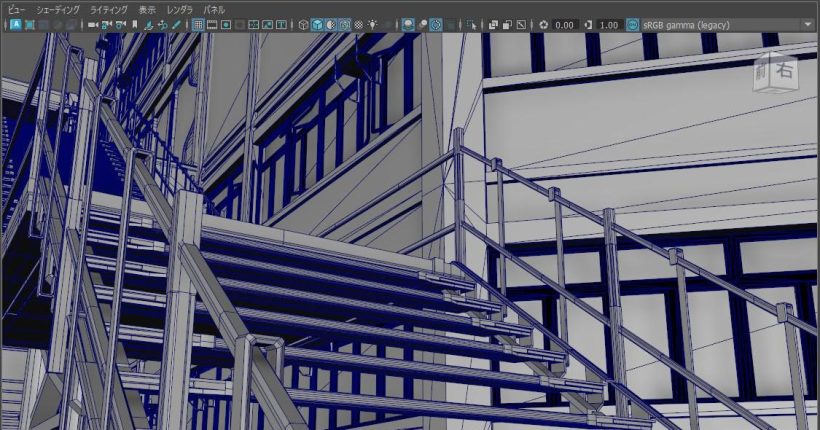820x430 pixels.
Task: Open the sRGB gamma (legacy) dropdown
Action: [727, 25]
